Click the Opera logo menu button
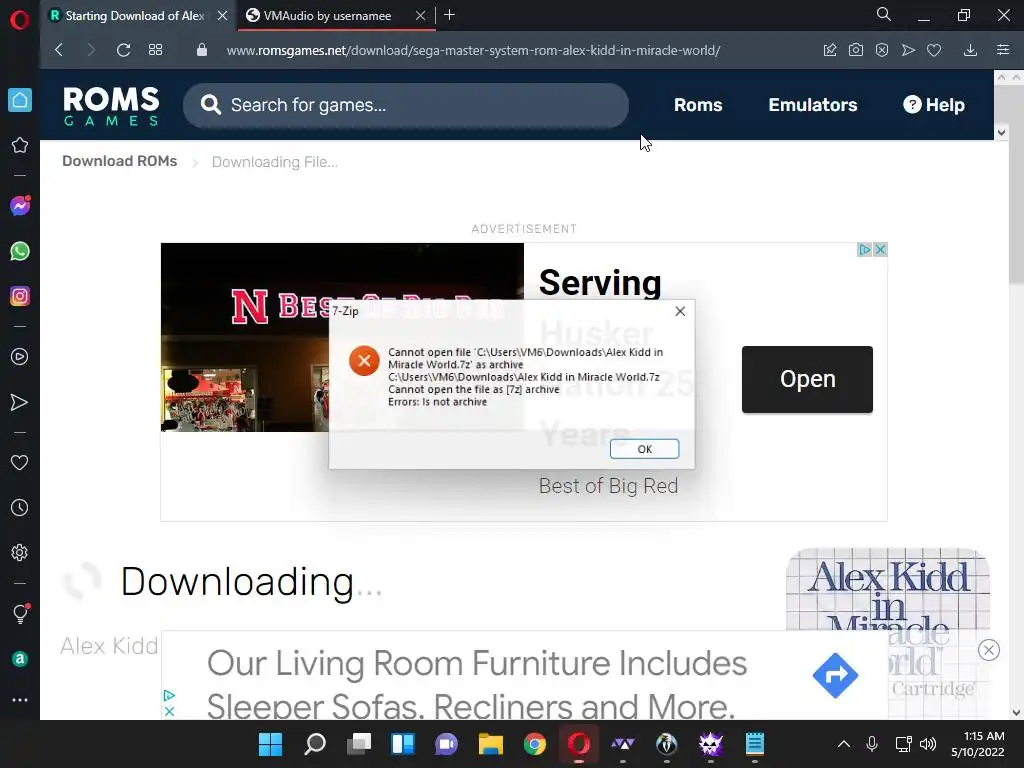This screenshot has width=1024, height=768. click(x=20, y=20)
